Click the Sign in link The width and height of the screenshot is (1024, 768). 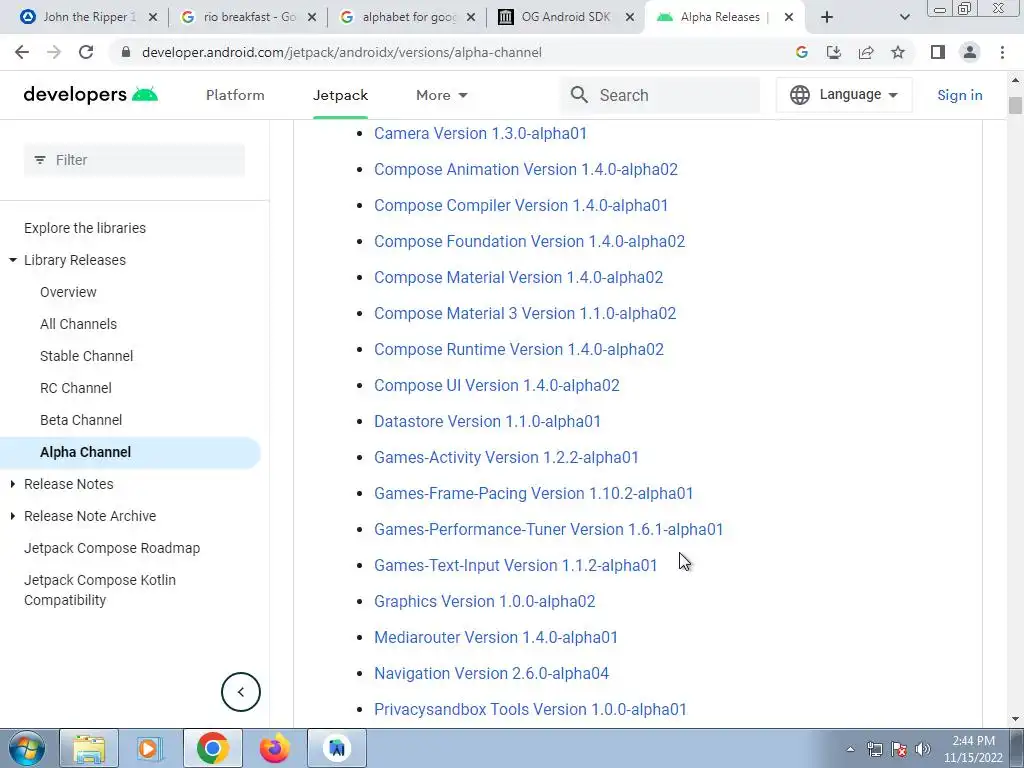[x=959, y=95]
